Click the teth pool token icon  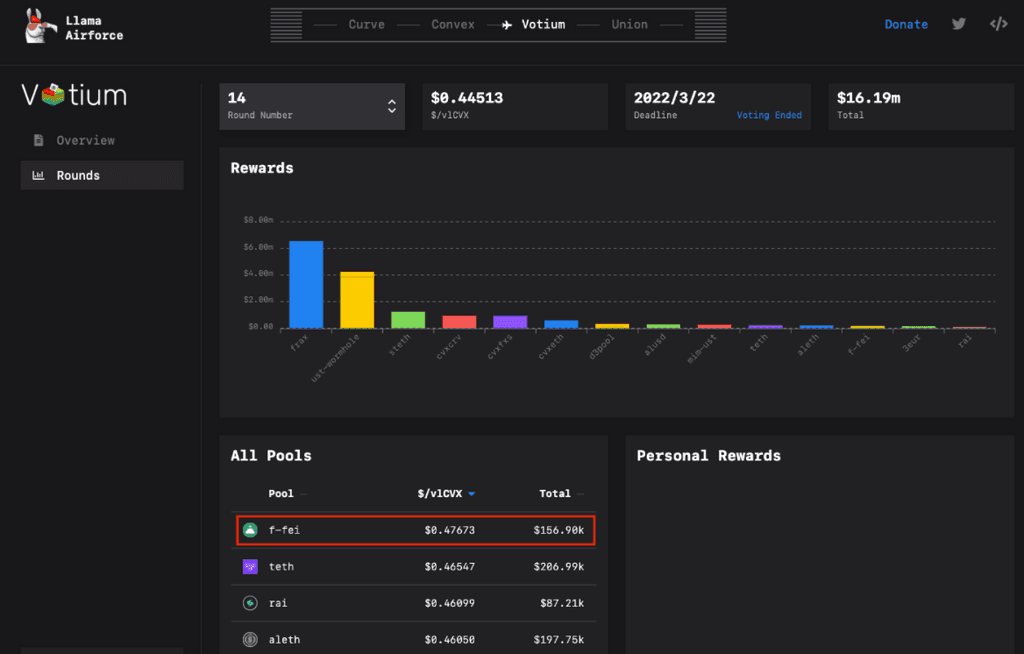[x=250, y=566]
